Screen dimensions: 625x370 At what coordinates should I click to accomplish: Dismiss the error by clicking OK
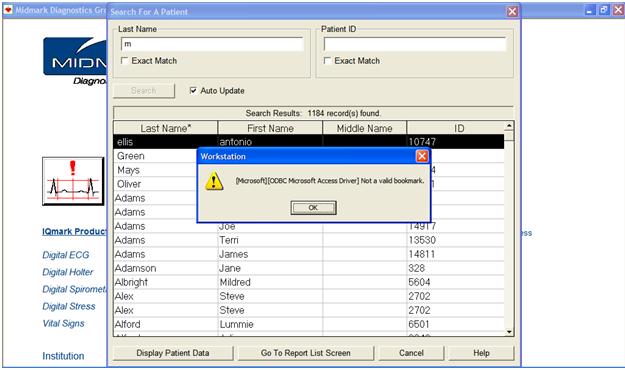tap(313, 208)
